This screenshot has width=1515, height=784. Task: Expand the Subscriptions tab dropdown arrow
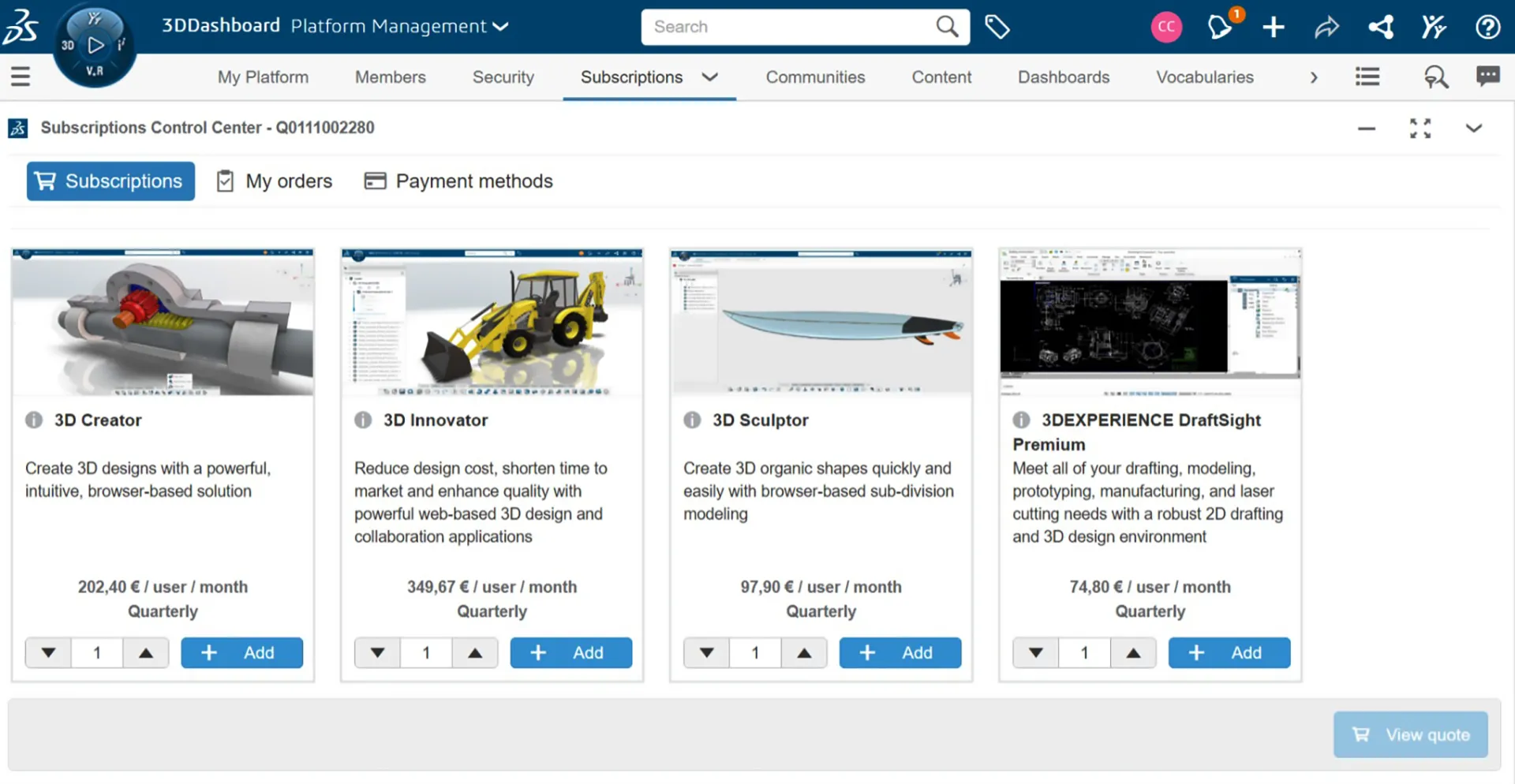pos(709,77)
